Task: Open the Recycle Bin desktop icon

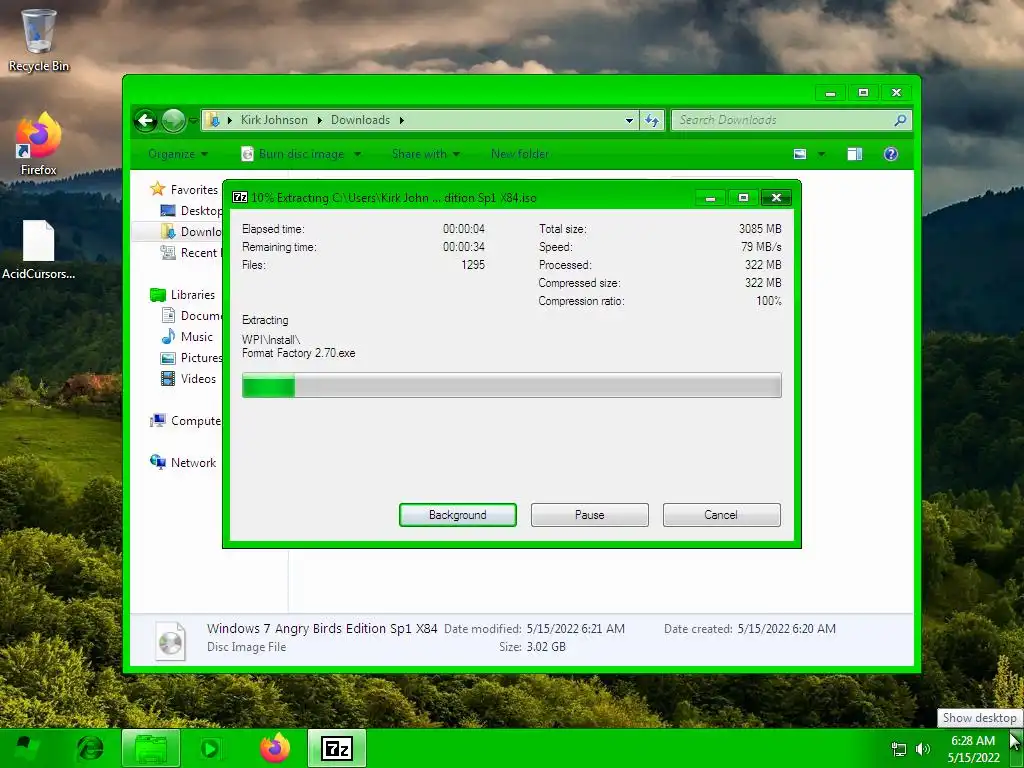Action: pyautogui.click(x=38, y=40)
